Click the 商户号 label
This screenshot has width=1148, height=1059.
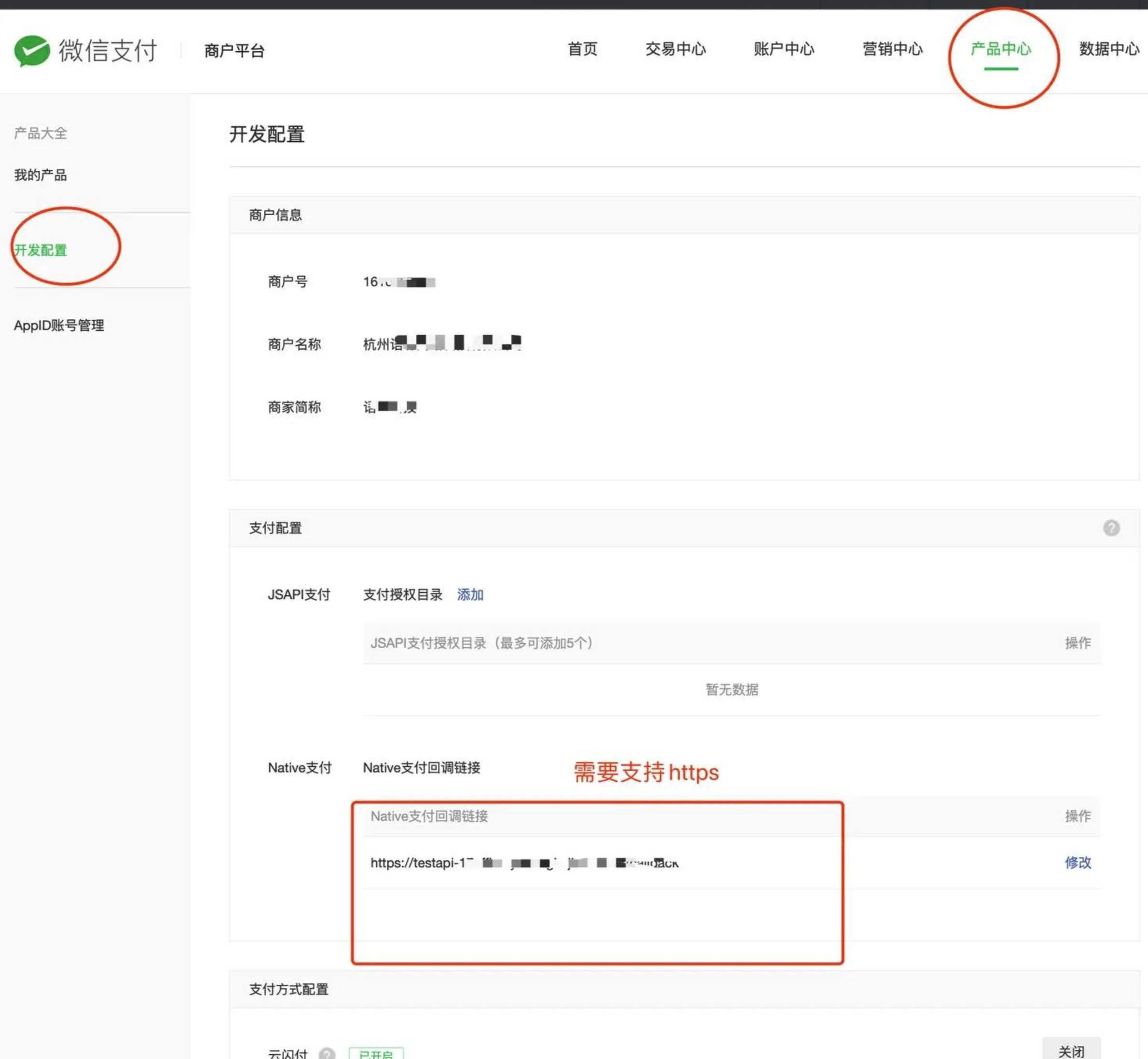287,281
